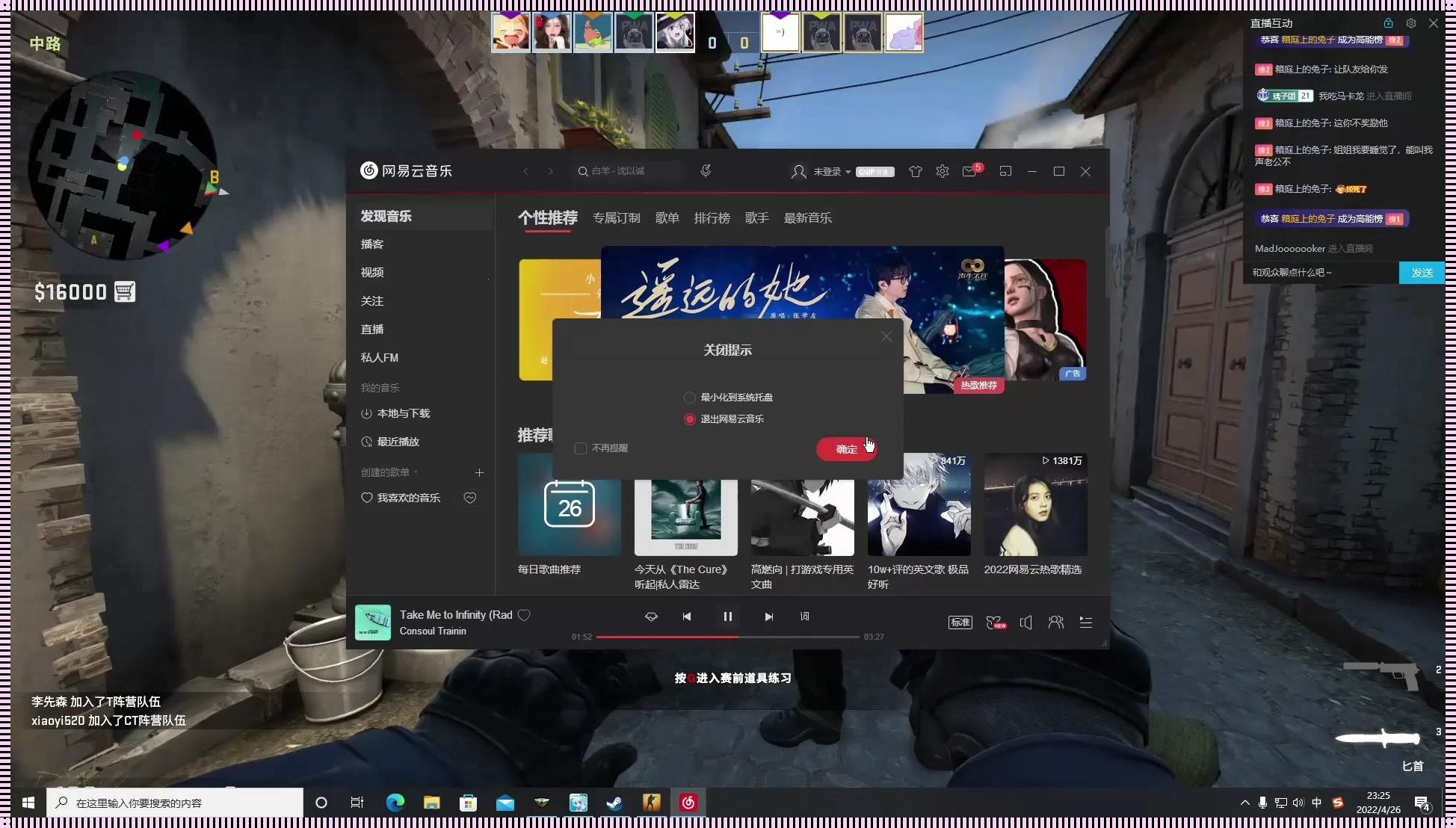This screenshot has width=1456, height=828.
Task: Pause the current song
Action: (728, 617)
